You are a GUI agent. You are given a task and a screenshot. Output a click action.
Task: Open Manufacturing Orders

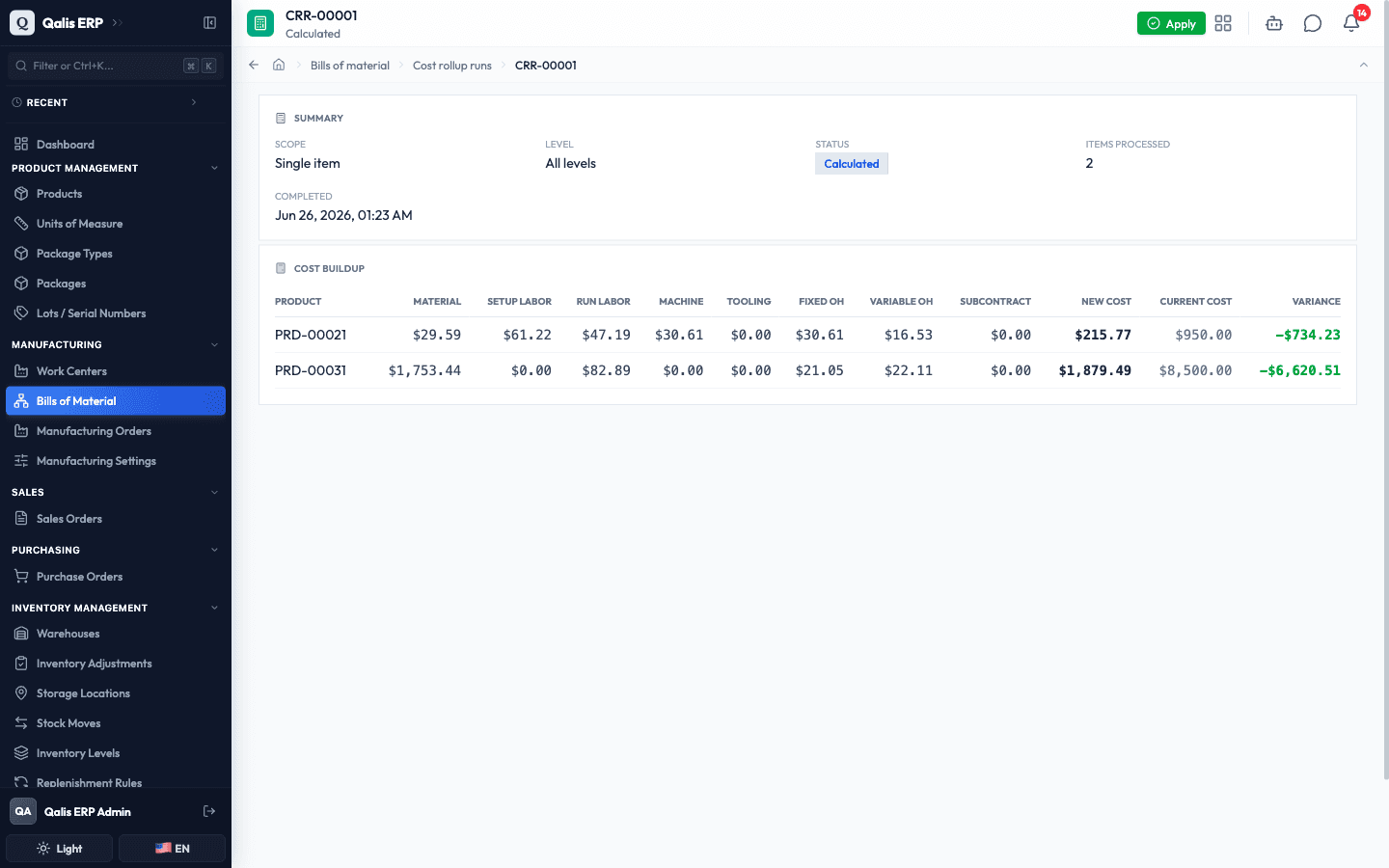(x=116, y=431)
